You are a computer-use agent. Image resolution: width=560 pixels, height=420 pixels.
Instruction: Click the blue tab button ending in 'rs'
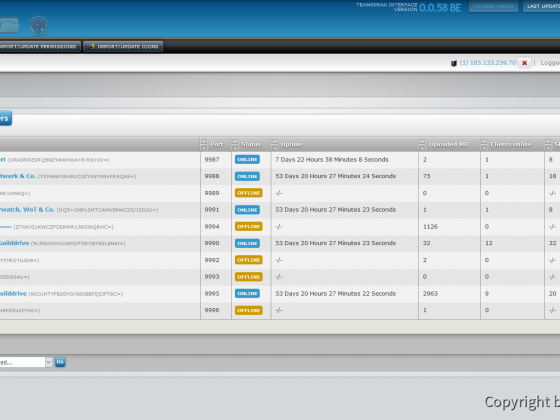[x=5, y=118]
